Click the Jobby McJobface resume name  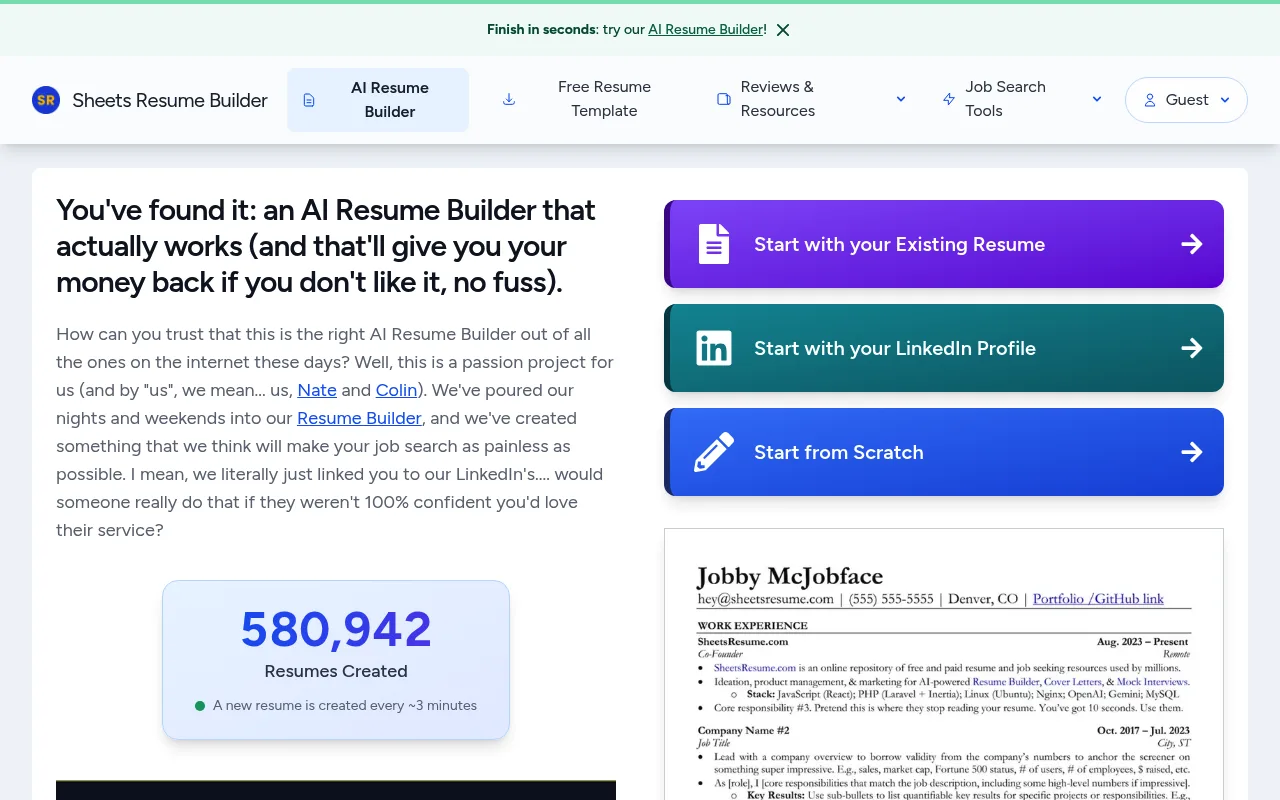pyautogui.click(x=790, y=577)
